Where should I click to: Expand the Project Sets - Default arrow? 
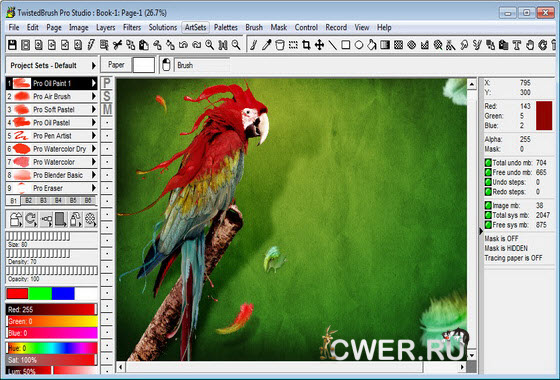pyautogui.click(x=94, y=66)
